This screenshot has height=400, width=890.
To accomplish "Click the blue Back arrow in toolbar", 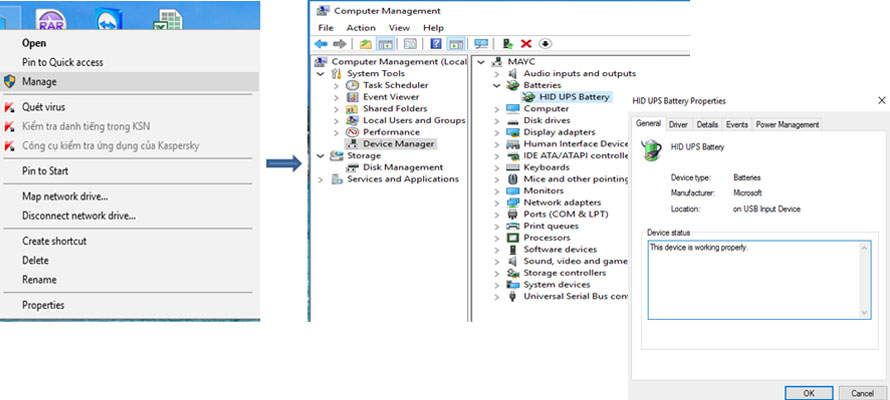I will pyautogui.click(x=321, y=44).
